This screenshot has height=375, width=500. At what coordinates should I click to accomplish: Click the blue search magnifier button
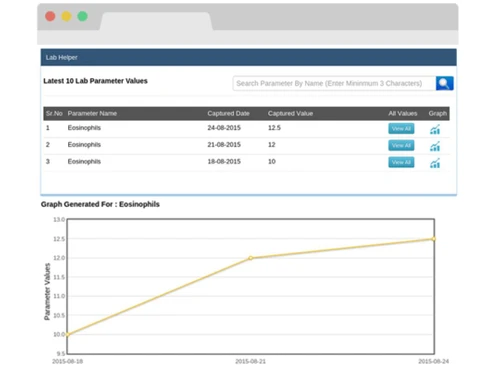click(444, 83)
